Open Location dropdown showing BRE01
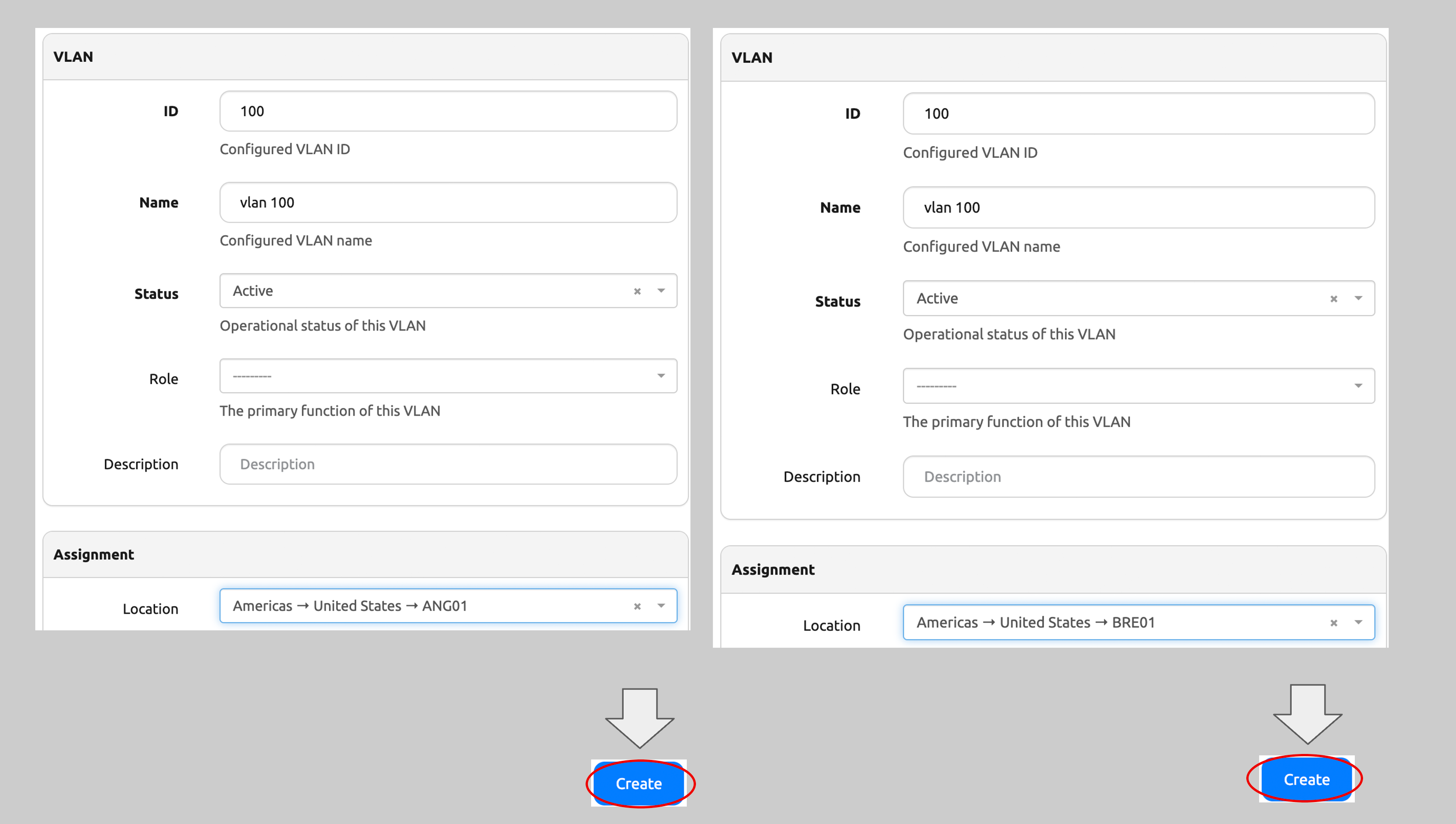Image resolution: width=1456 pixels, height=824 pixels. click(1358, 623)
